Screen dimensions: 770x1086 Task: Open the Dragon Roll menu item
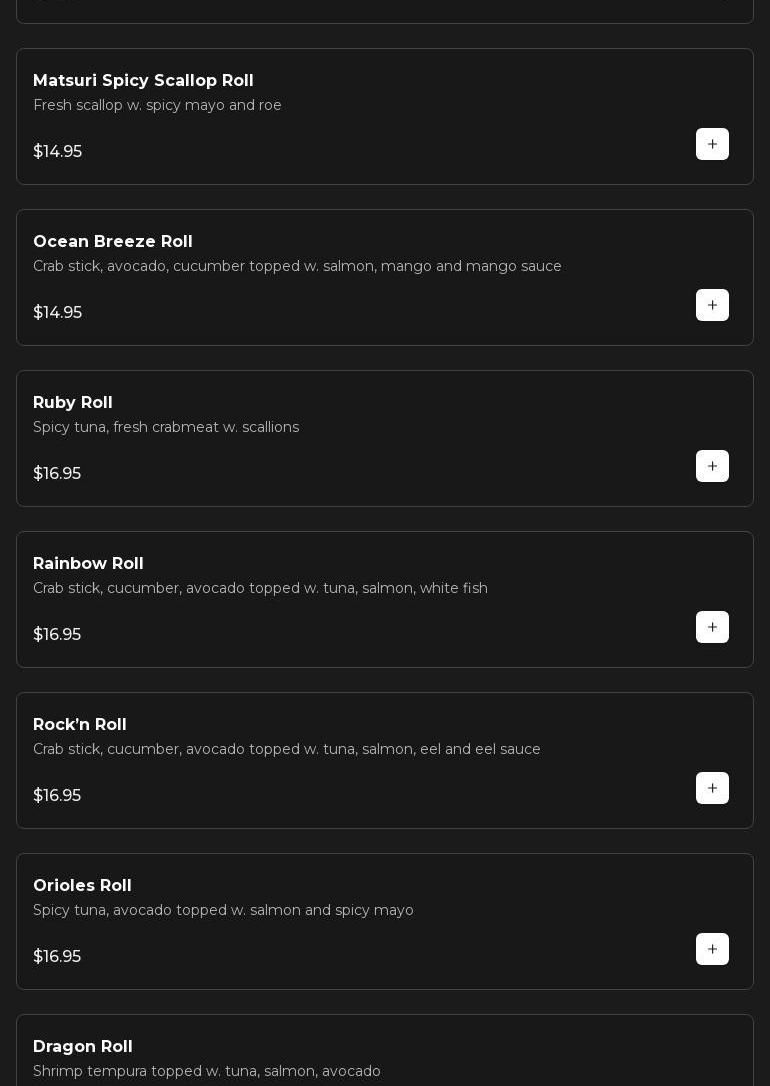(83, 1046)
